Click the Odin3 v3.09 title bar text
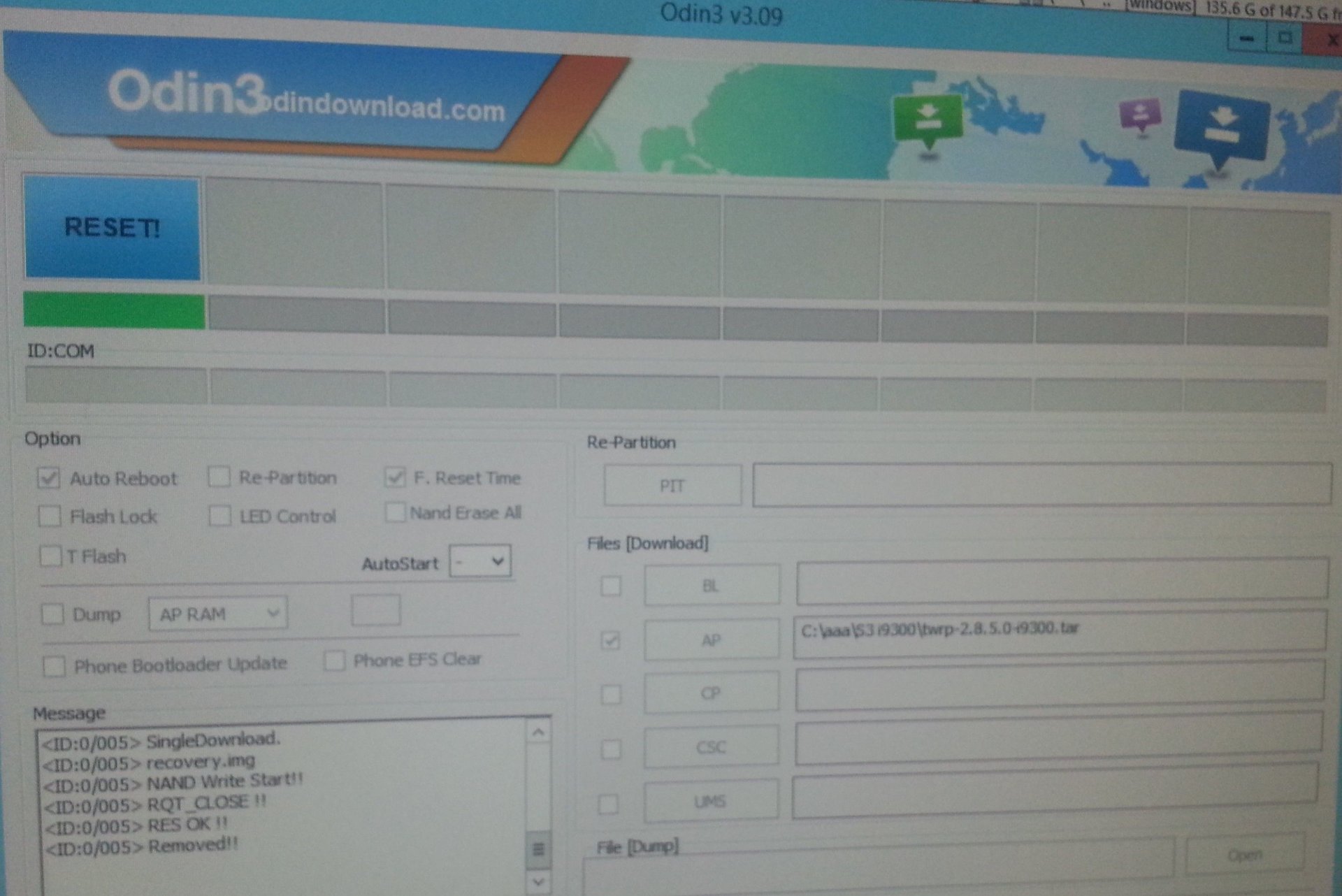 click(721, 13)
